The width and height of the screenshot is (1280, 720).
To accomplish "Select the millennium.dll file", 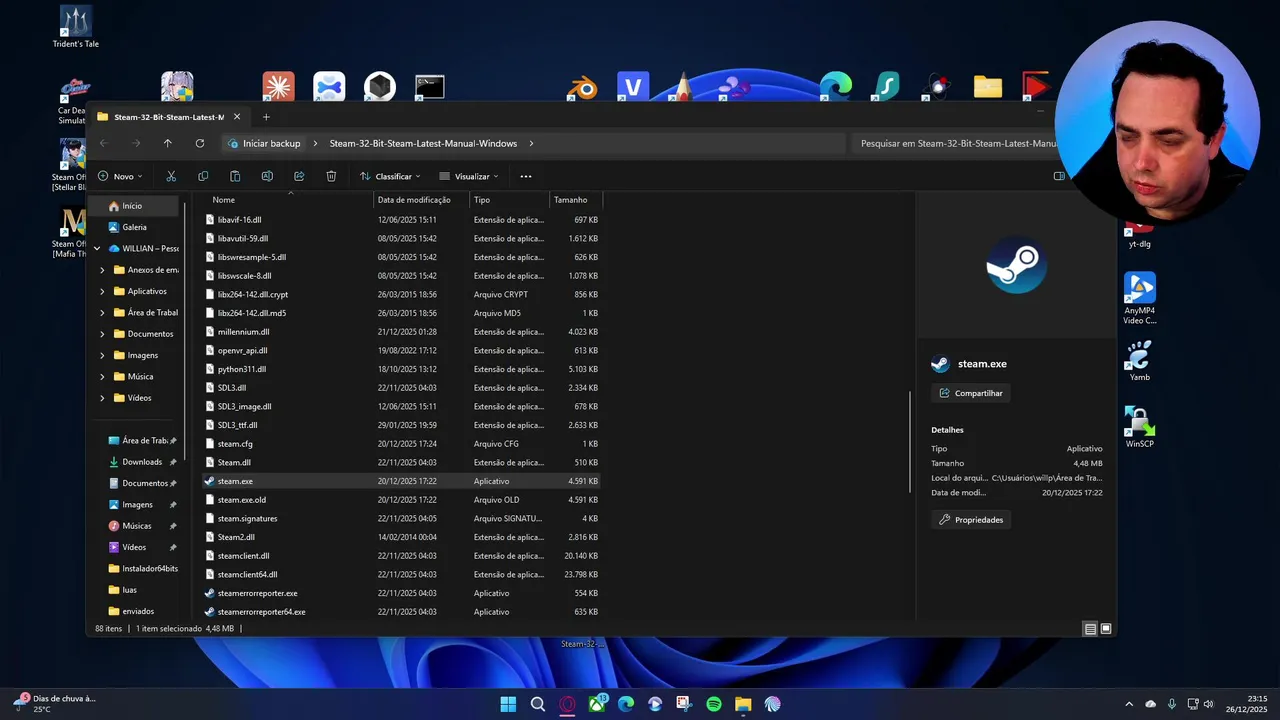I will (x=401, y=332).
